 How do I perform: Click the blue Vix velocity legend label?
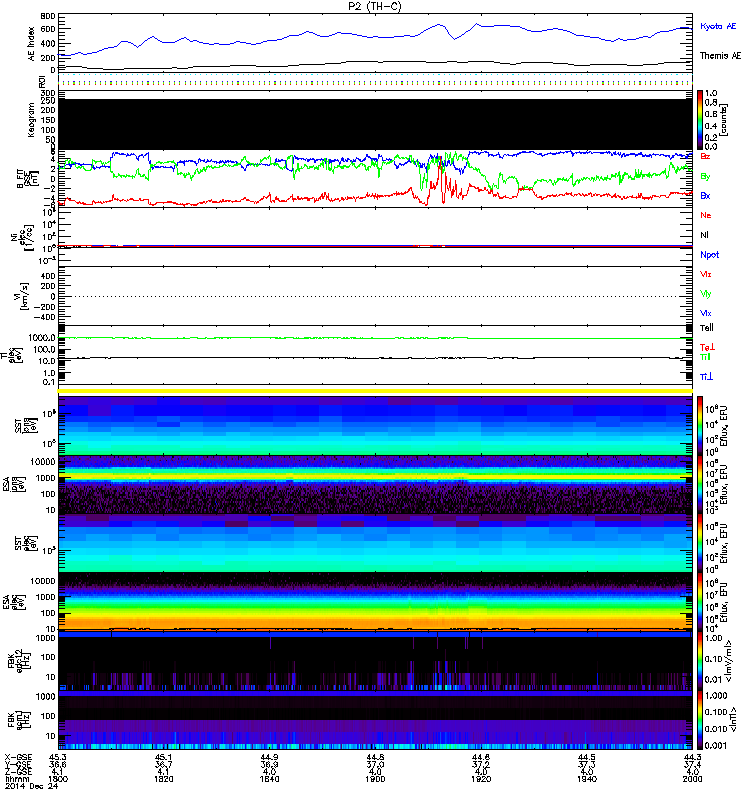[x=705, y=314]
